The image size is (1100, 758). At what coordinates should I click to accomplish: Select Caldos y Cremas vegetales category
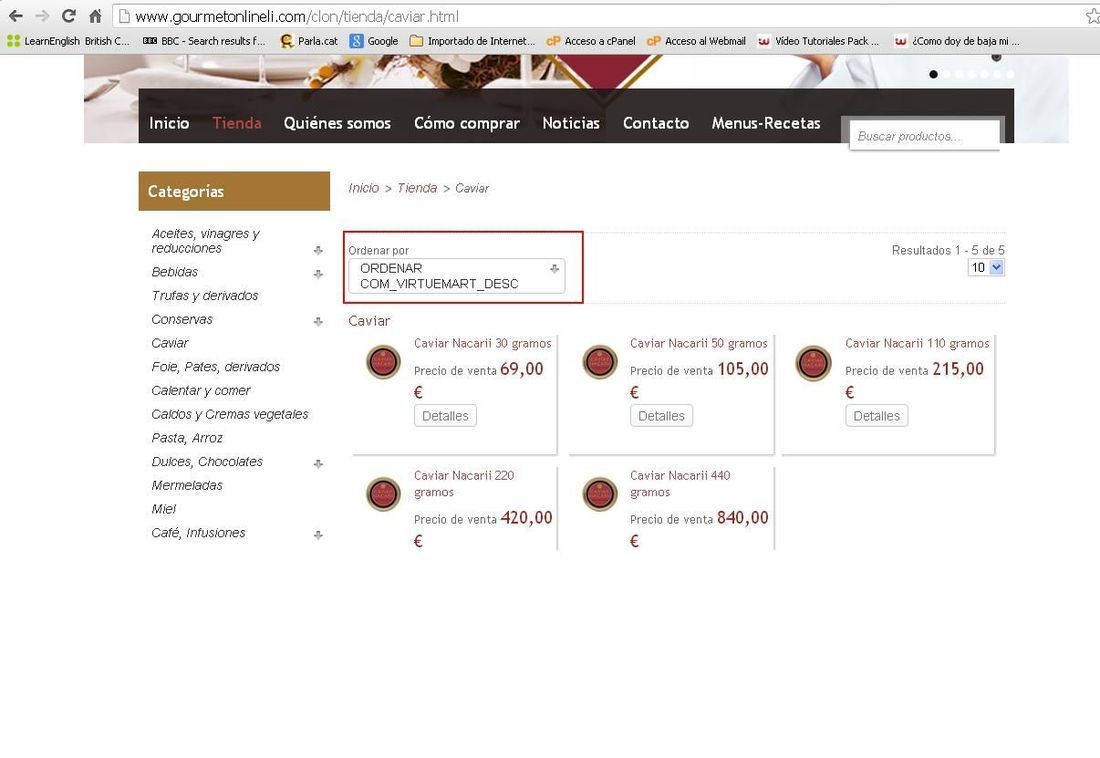coord(229,414)
